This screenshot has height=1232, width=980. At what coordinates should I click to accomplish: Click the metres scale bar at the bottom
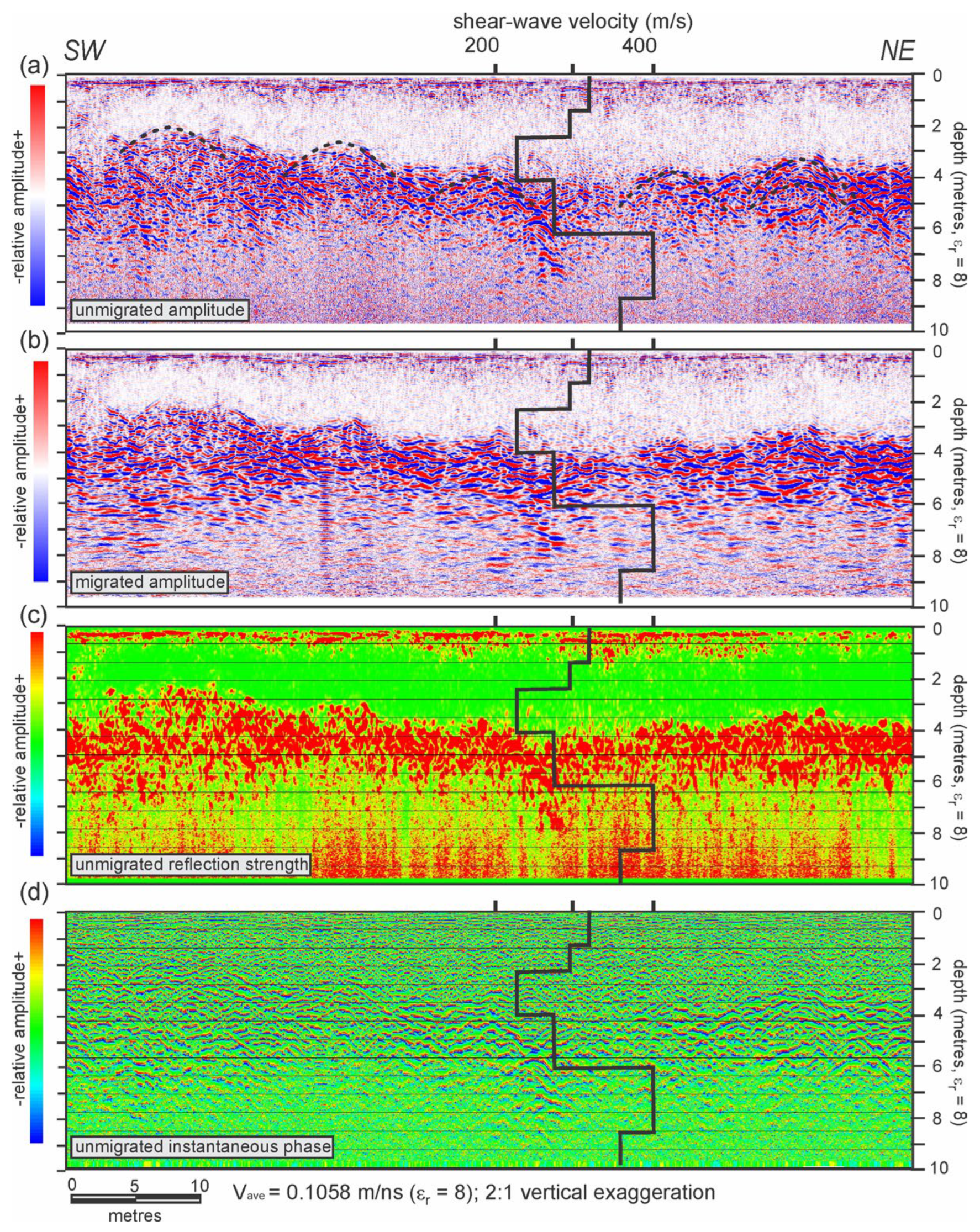coord(135,1199)
